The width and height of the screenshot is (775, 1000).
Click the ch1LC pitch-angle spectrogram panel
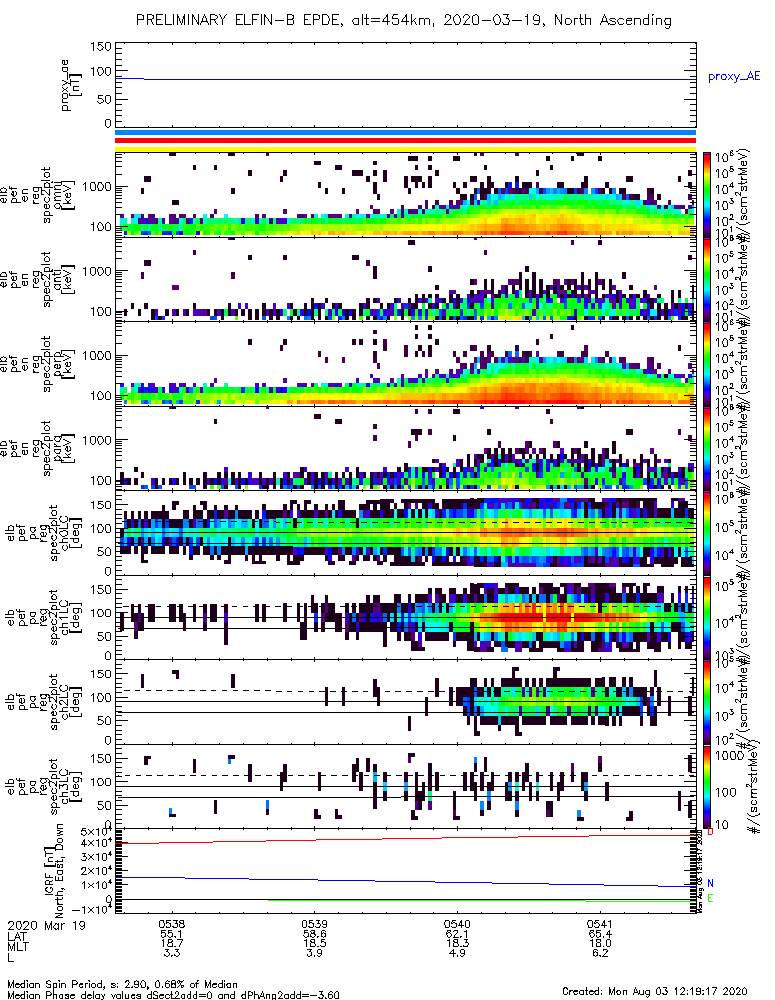click(x=405, y=617)
